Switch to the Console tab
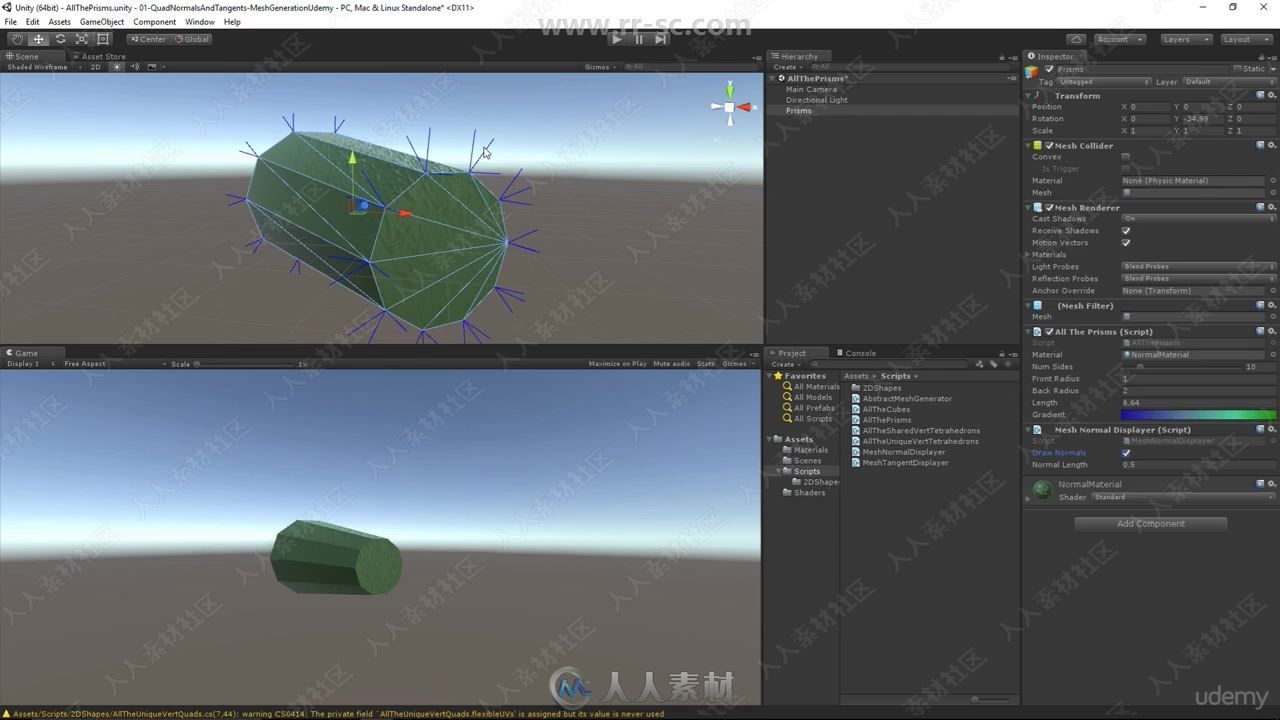 (856, 353)
